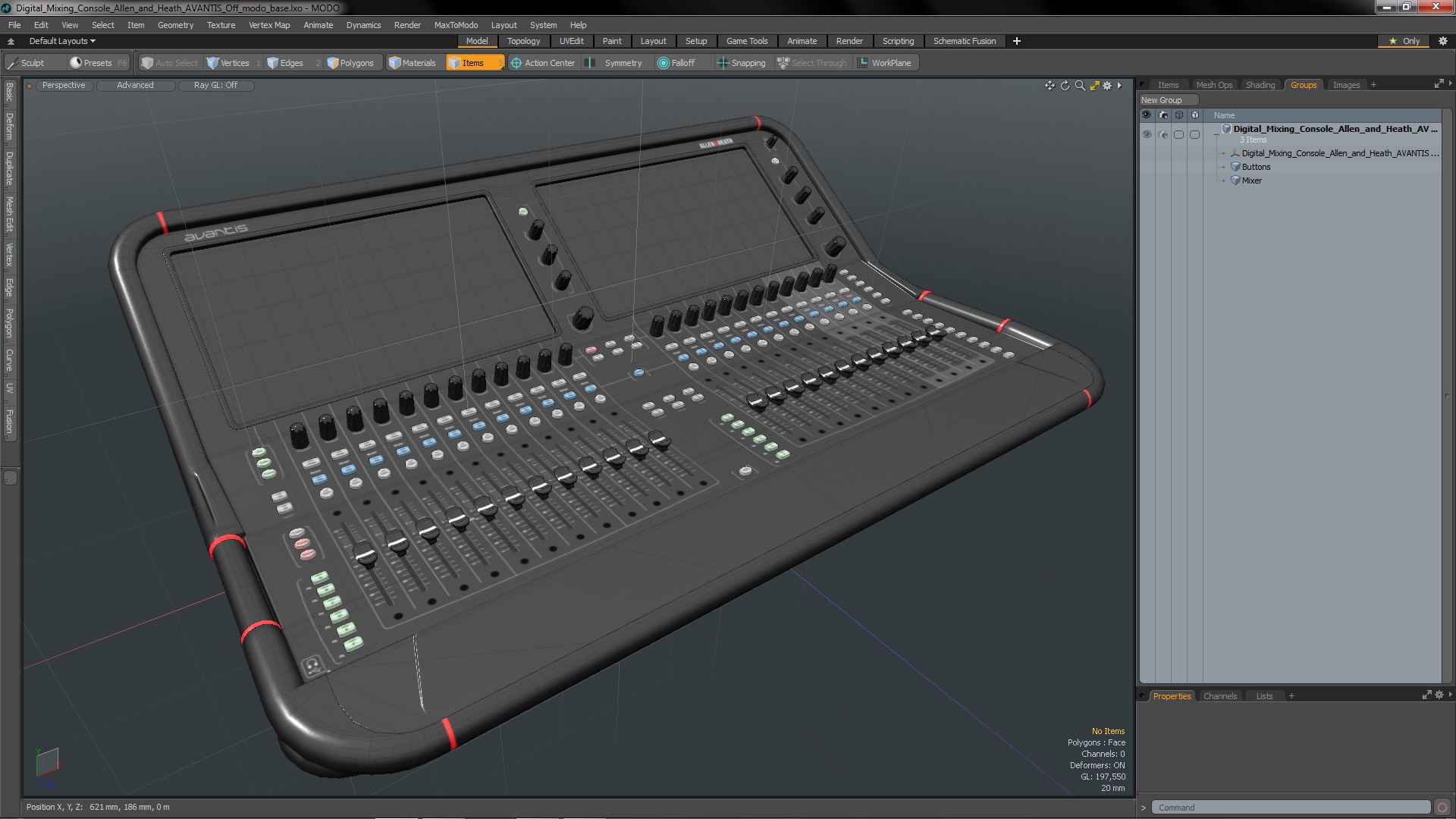This screenshot has height=819, width=1456.
Task: Switch to Polygons selection mode
Action: (x=350, y=63)
